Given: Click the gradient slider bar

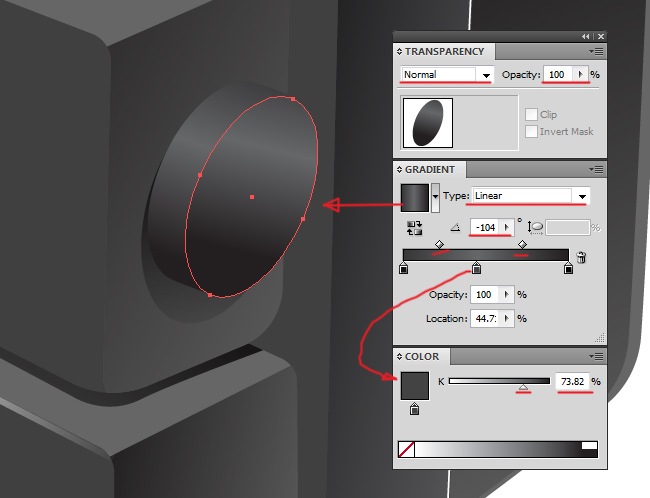Looking at the screenshot, I should [x=486, y=255].
